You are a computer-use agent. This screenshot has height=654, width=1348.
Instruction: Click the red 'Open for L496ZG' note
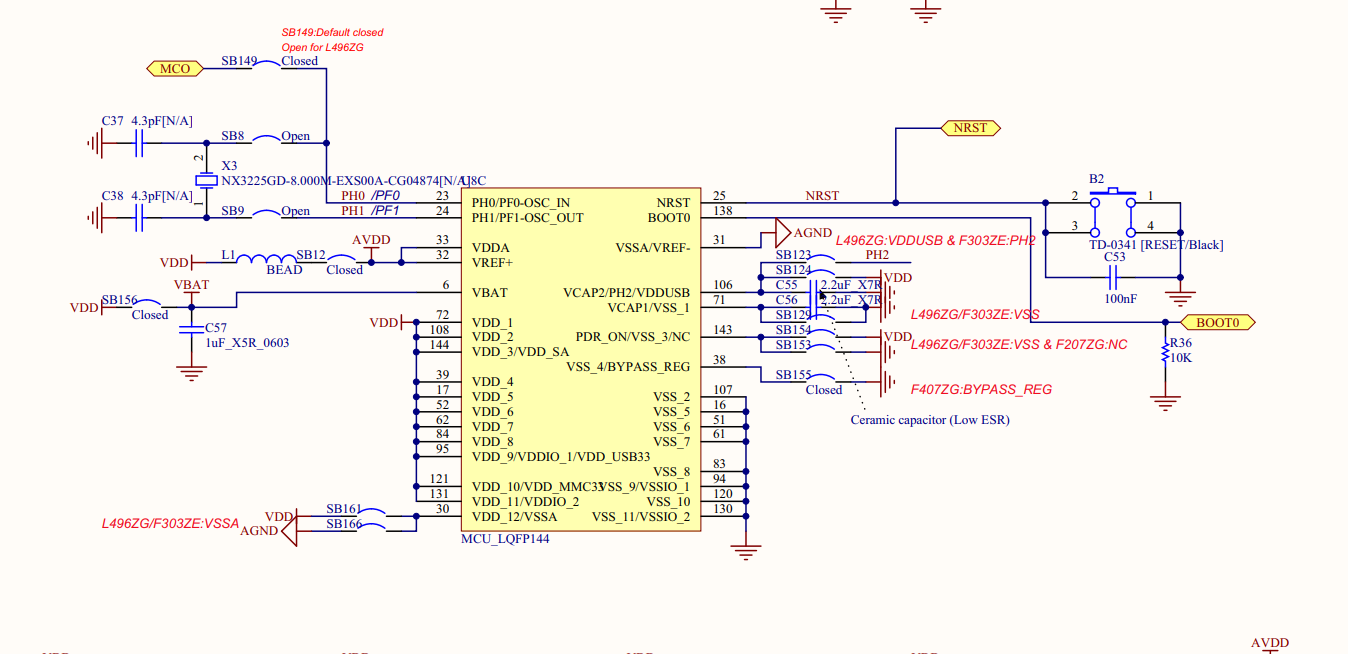tap(322, 47)
